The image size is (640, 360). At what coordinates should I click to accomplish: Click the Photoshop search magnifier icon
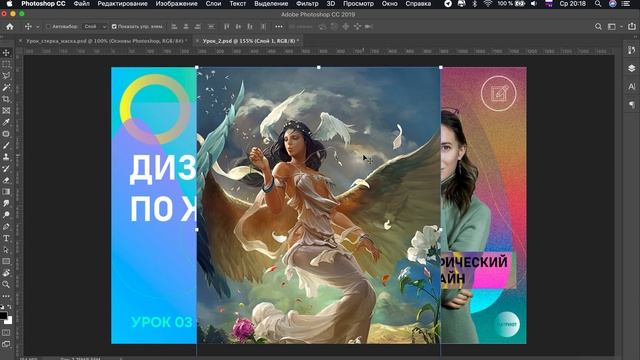[598, 27]
